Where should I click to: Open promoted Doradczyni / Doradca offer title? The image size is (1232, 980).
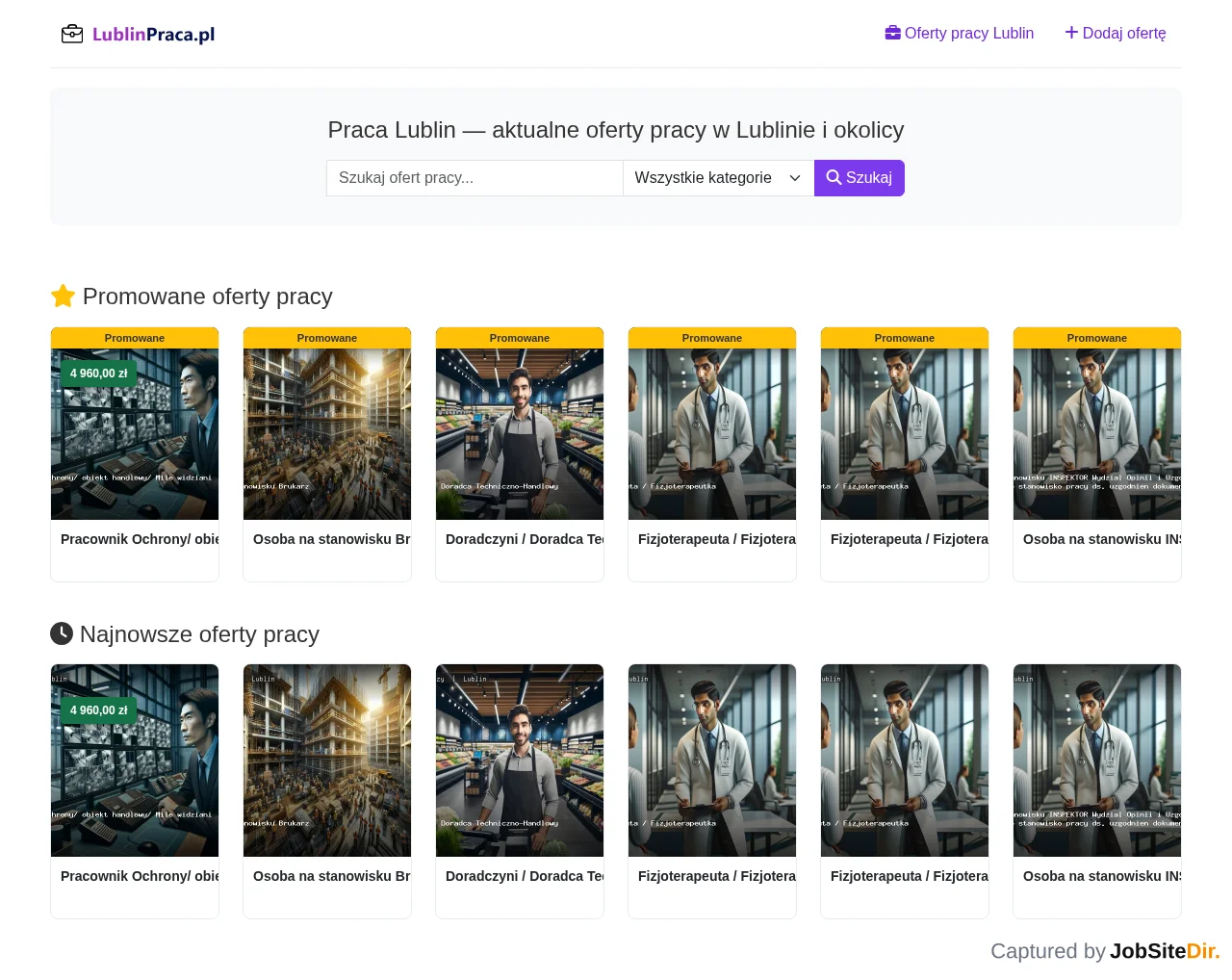(x=525, y=539)
